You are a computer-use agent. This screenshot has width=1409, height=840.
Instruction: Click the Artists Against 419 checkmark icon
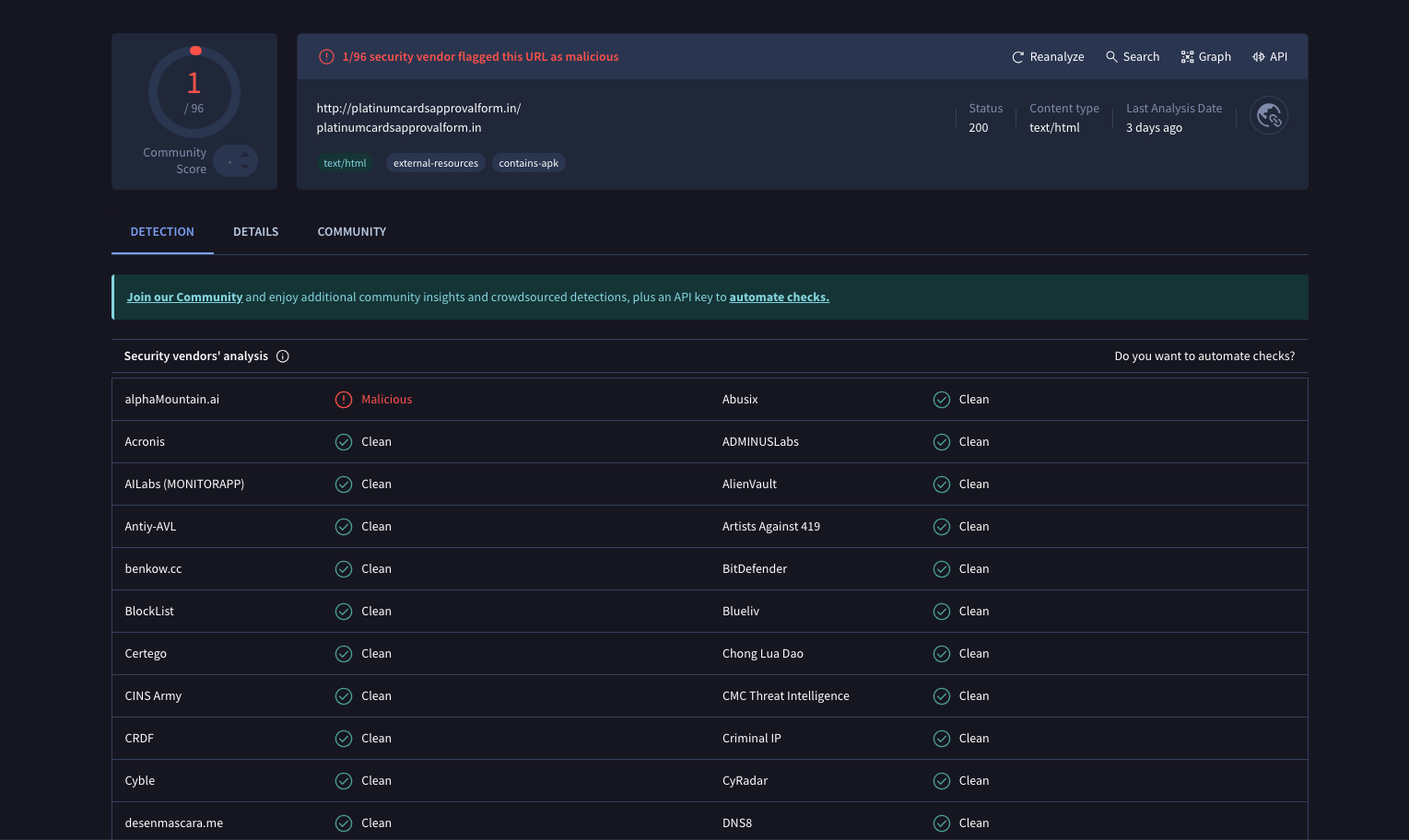click(942, 527)
